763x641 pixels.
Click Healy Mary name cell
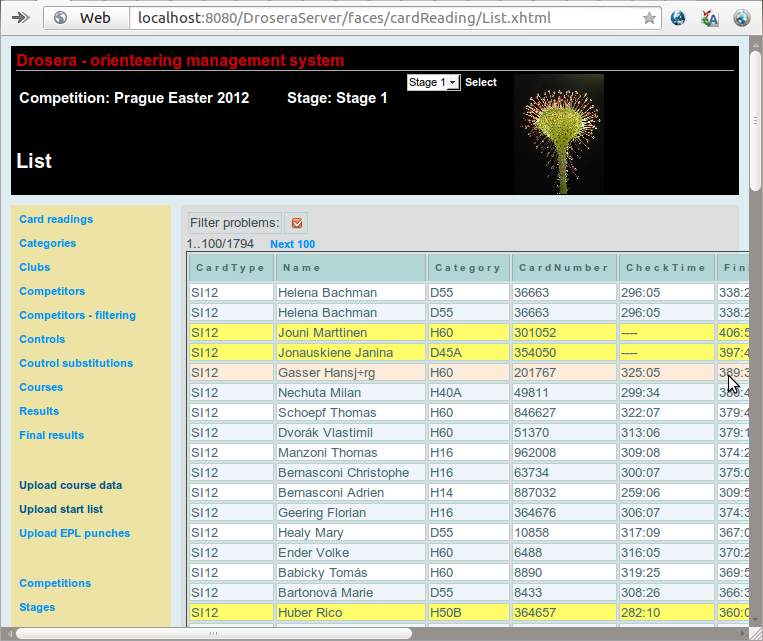point(350,532)
